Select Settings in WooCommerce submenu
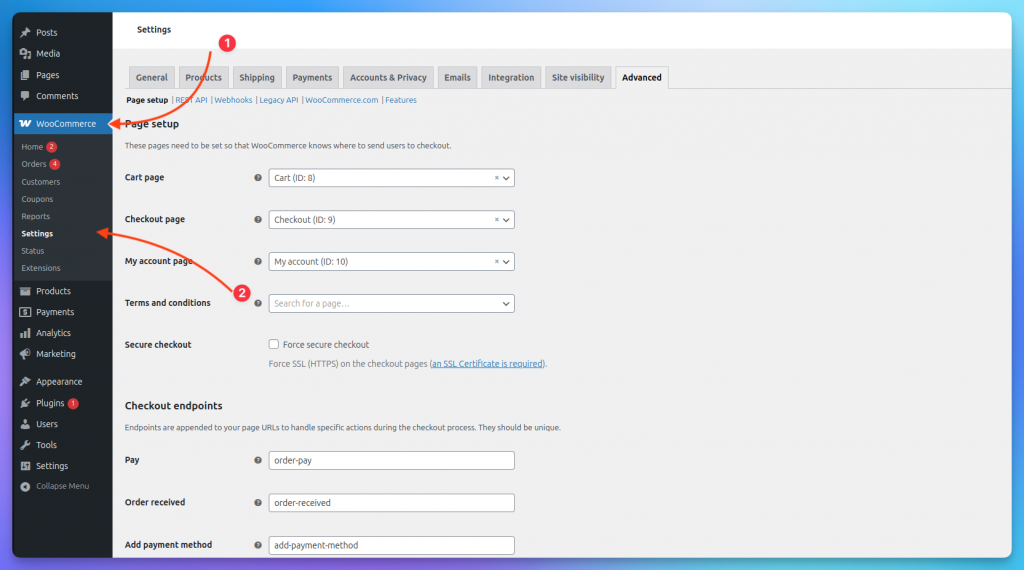This screenshot has height=570, width=1024. (x=37, y=234)
